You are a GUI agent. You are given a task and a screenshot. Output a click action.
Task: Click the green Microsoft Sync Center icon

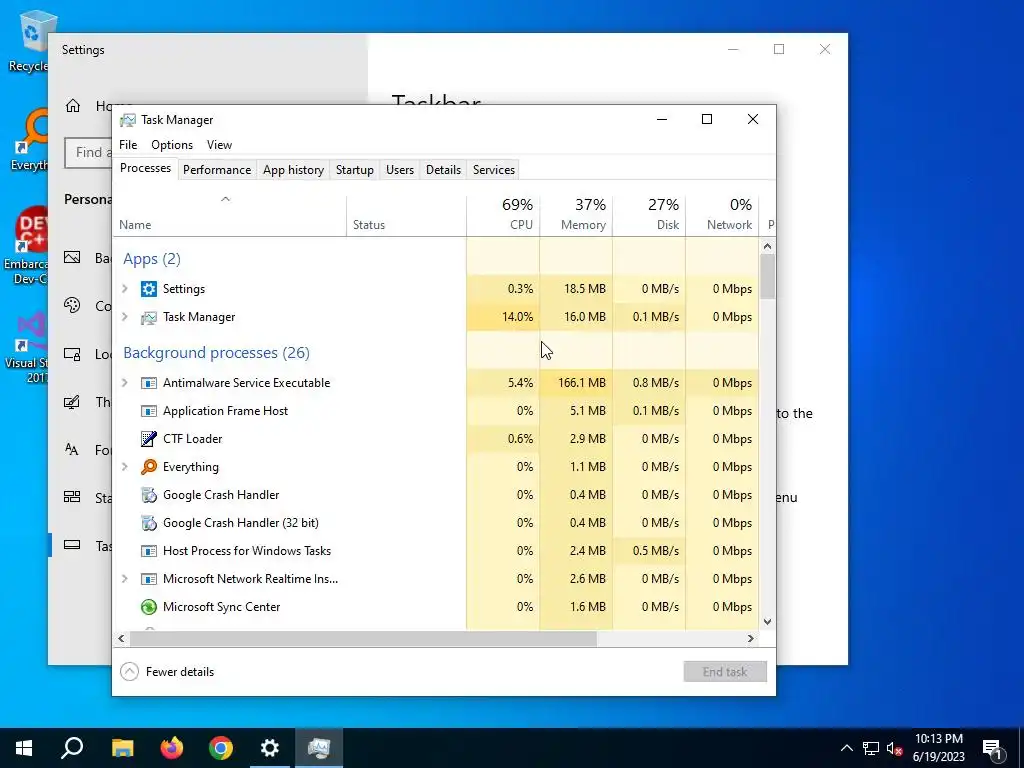(x=149, y=607)
